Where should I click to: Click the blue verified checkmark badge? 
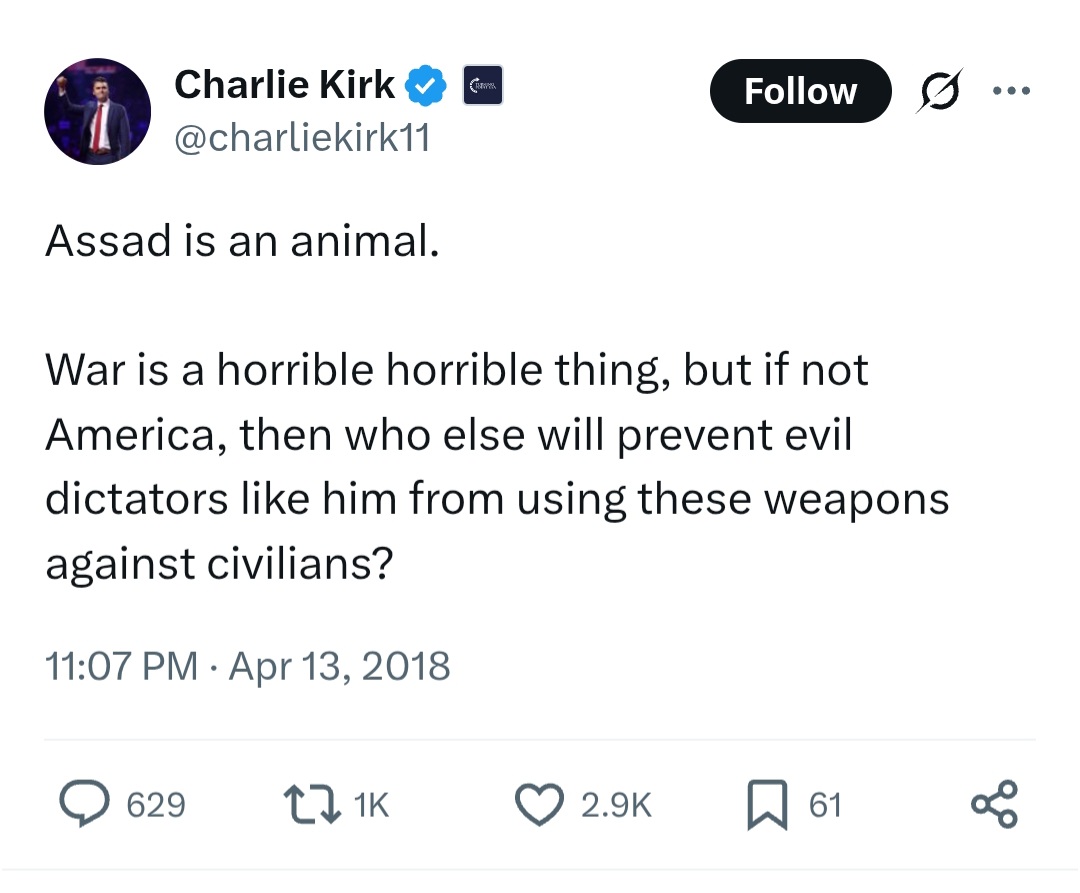pyautogui.click(x=425, y=85)
